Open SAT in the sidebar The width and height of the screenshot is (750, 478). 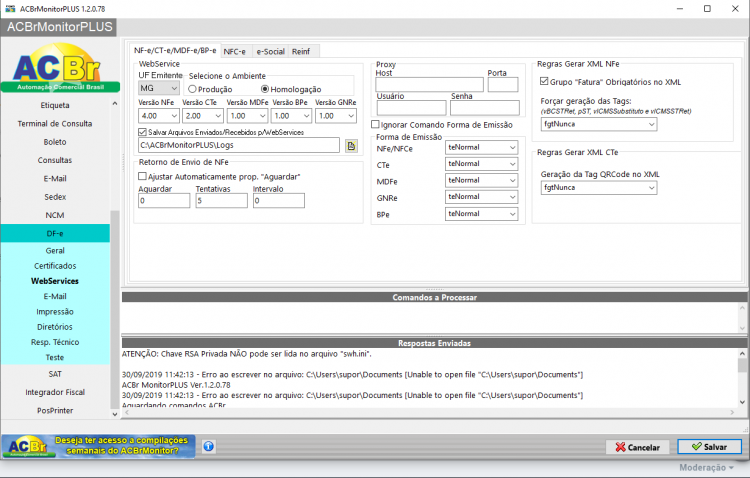[x=55, y=374]
